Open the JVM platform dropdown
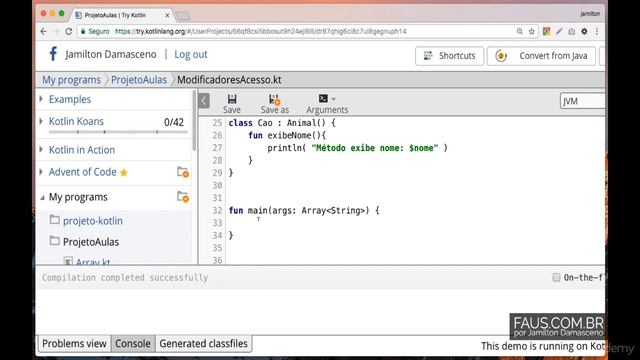The width and height of the screenshot is (640, 360). click(582, 101)
